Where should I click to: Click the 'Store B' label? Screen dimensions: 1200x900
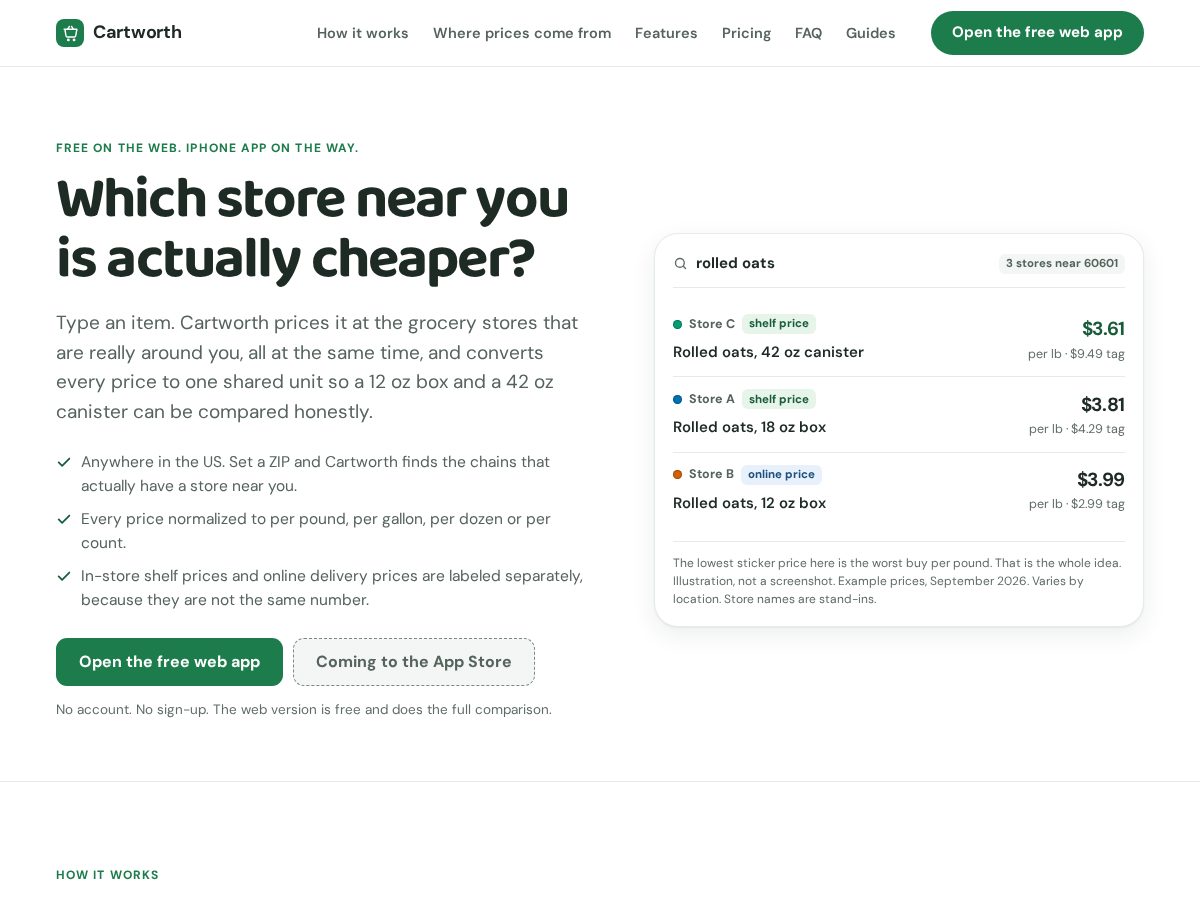712,474
